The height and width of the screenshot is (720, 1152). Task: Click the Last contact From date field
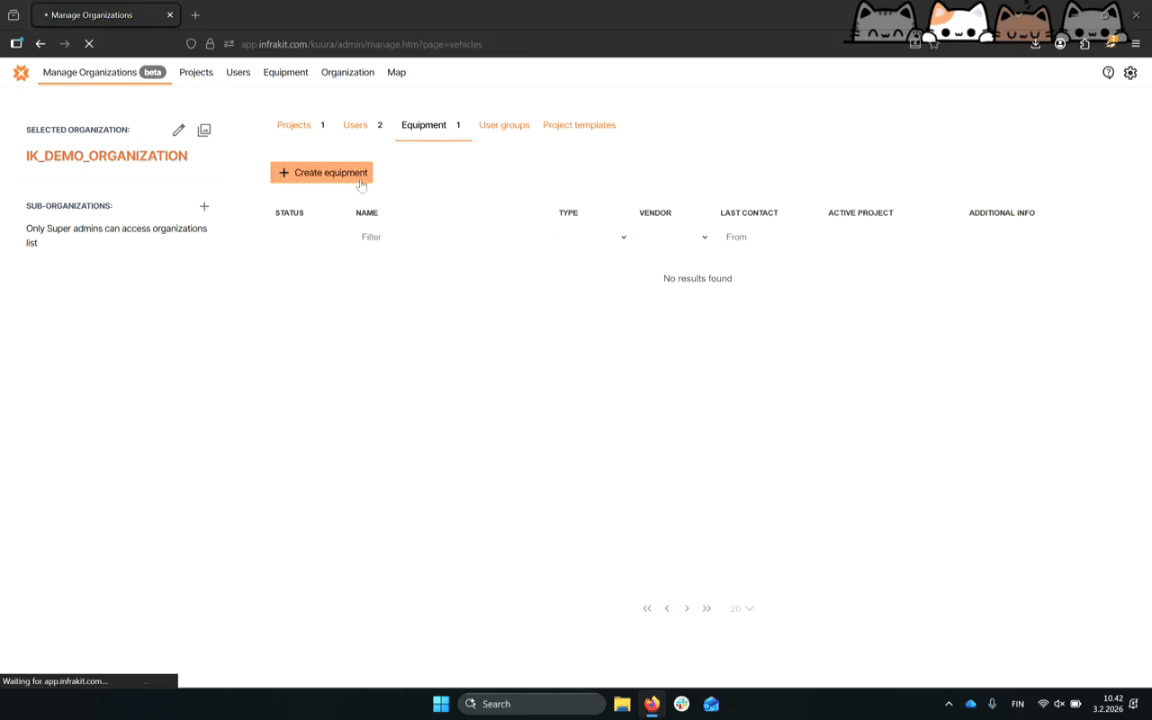tap(768, 237)
